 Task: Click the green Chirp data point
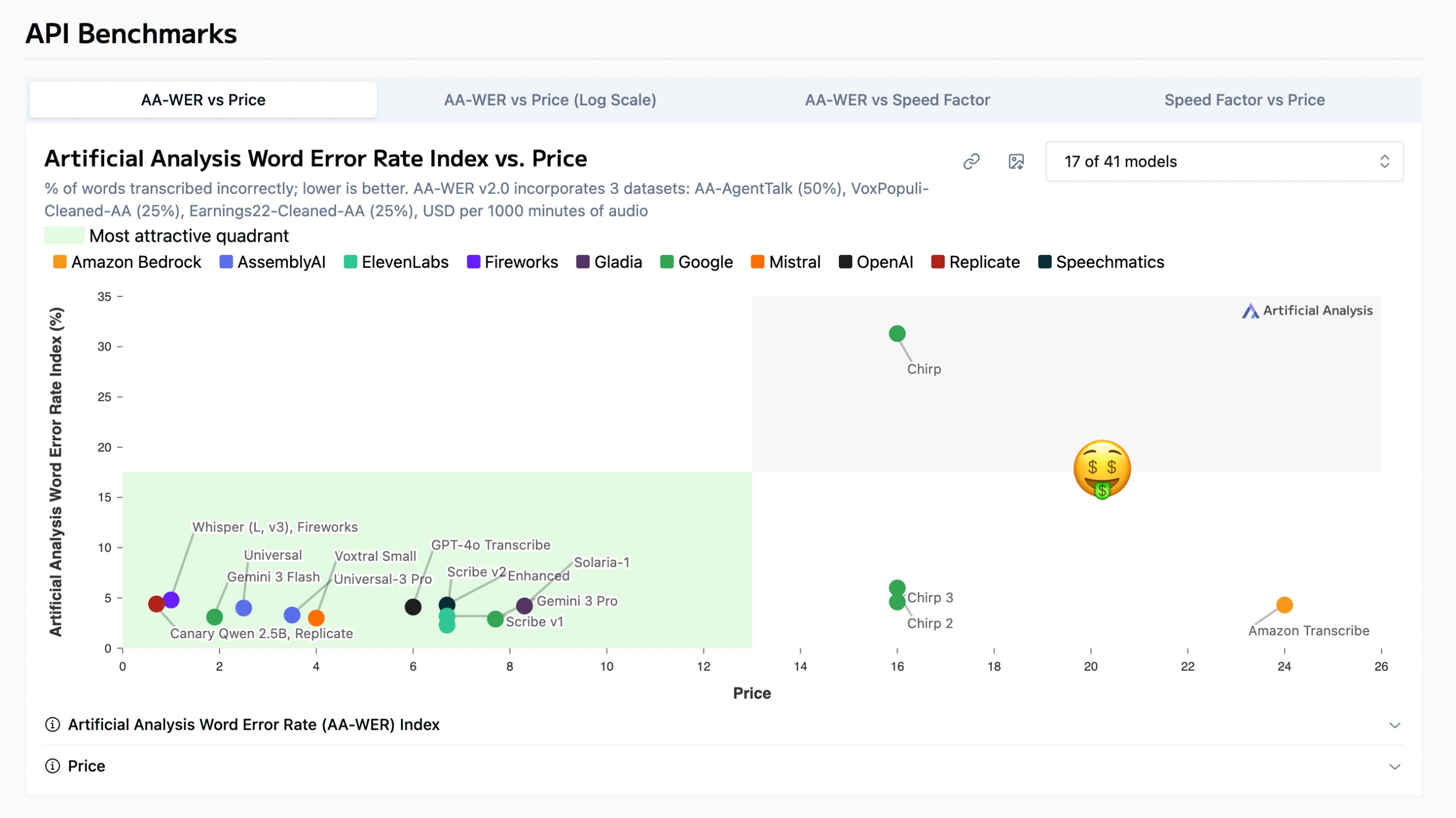(897, 333)
